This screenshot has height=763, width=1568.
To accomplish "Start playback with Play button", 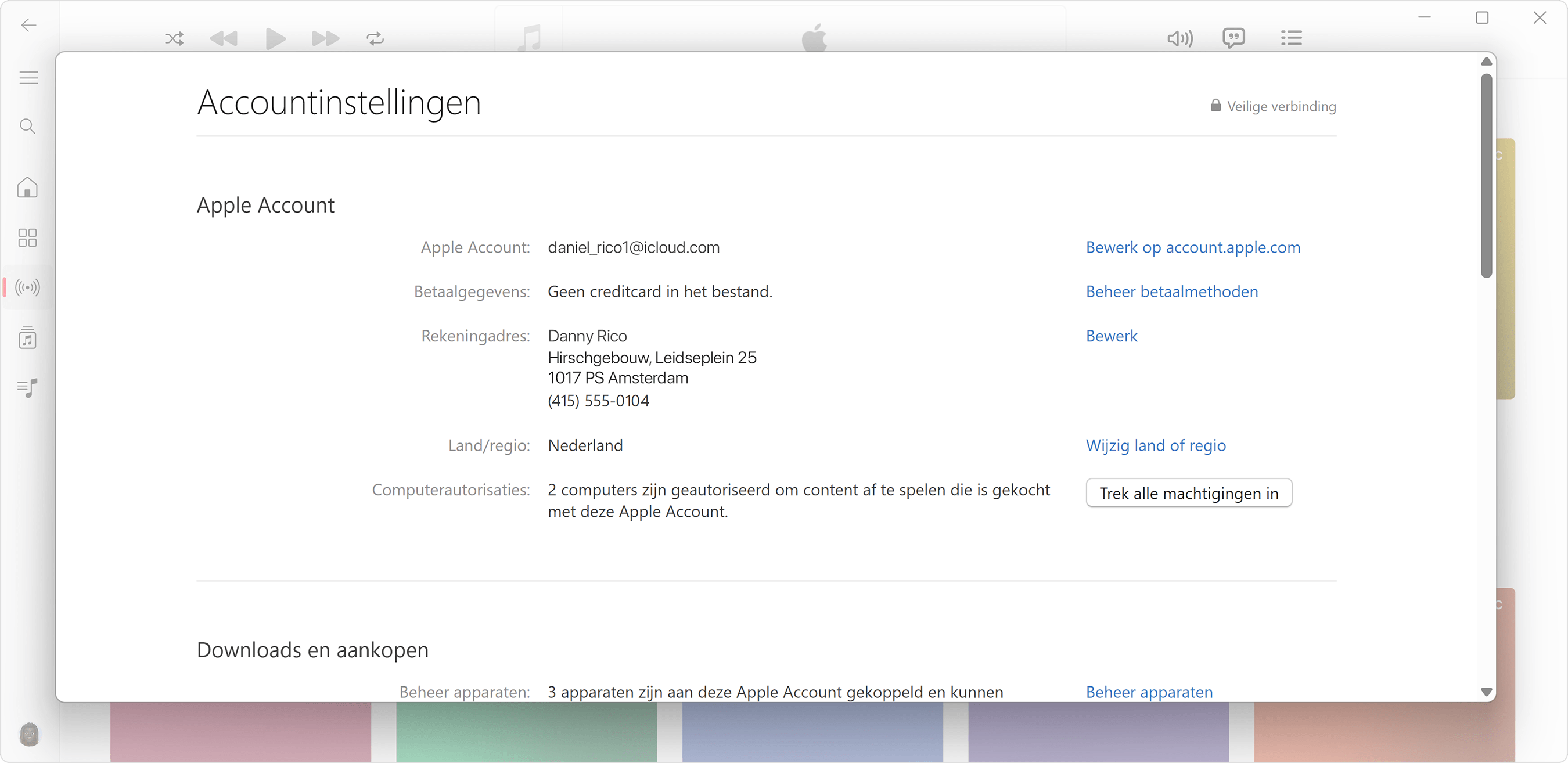I will 275,39.
